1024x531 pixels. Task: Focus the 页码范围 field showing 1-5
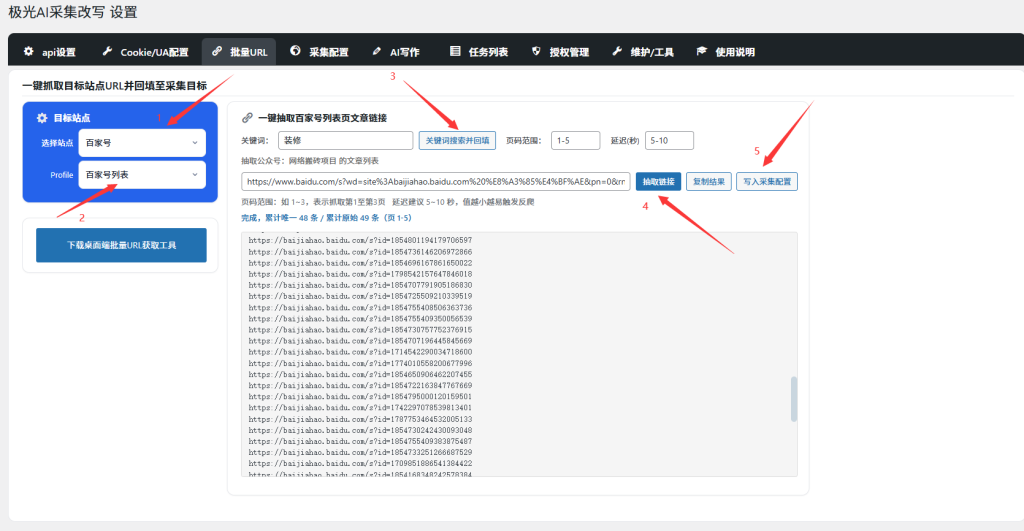point(575,140)
